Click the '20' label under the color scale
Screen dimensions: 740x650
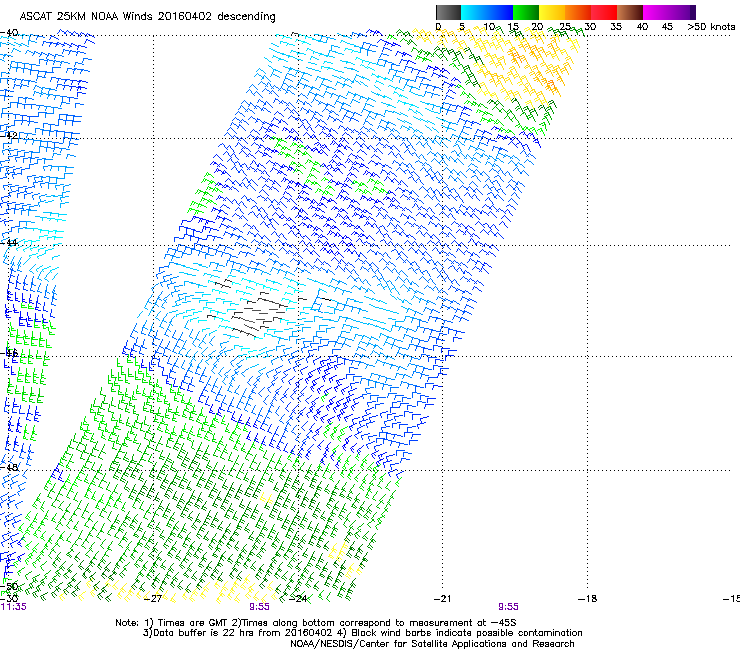(x=537, y=27)
